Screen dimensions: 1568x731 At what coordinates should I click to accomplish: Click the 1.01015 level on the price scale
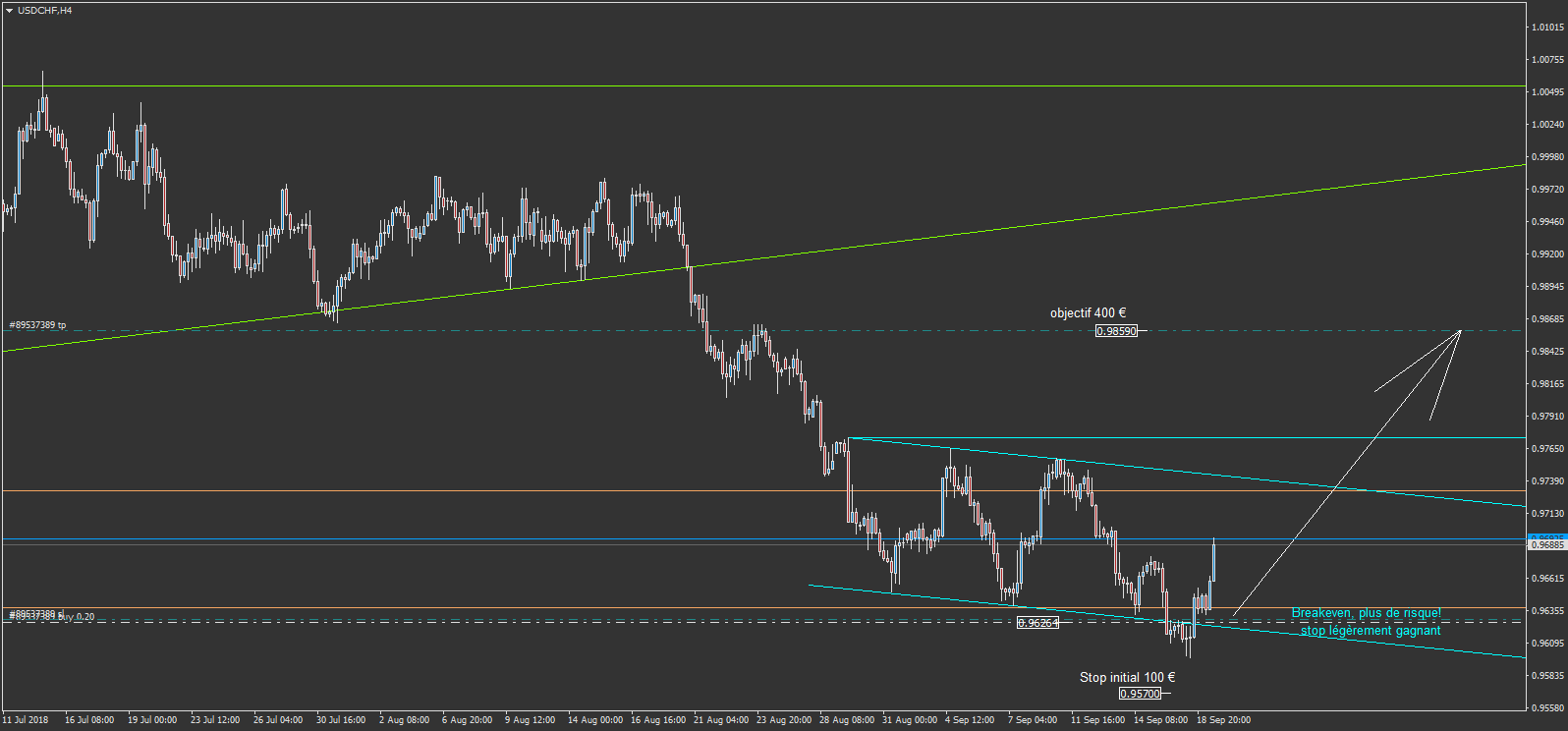[x=1547, y=28]
